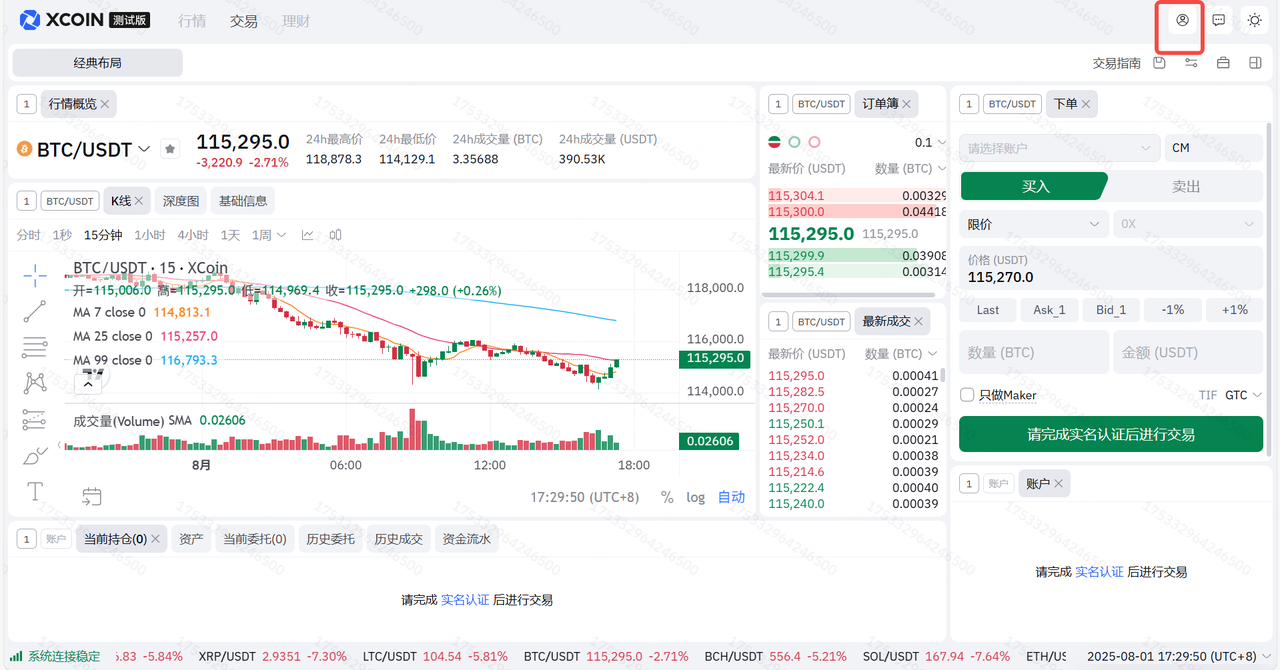
Task: Select the brush drawing tool
Action: click(35, 456)
